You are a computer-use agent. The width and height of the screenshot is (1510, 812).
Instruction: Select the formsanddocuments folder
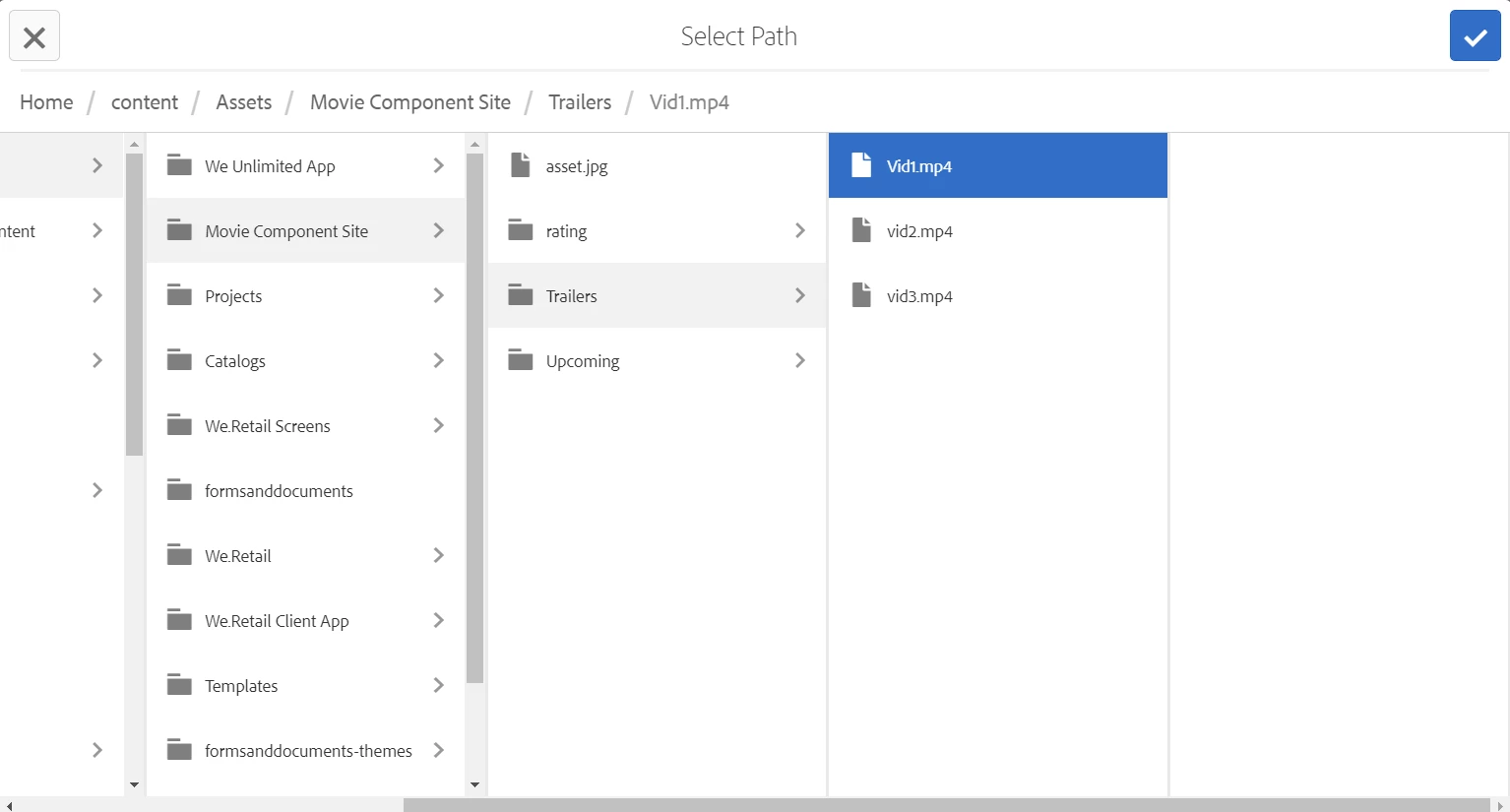point(306,490)
